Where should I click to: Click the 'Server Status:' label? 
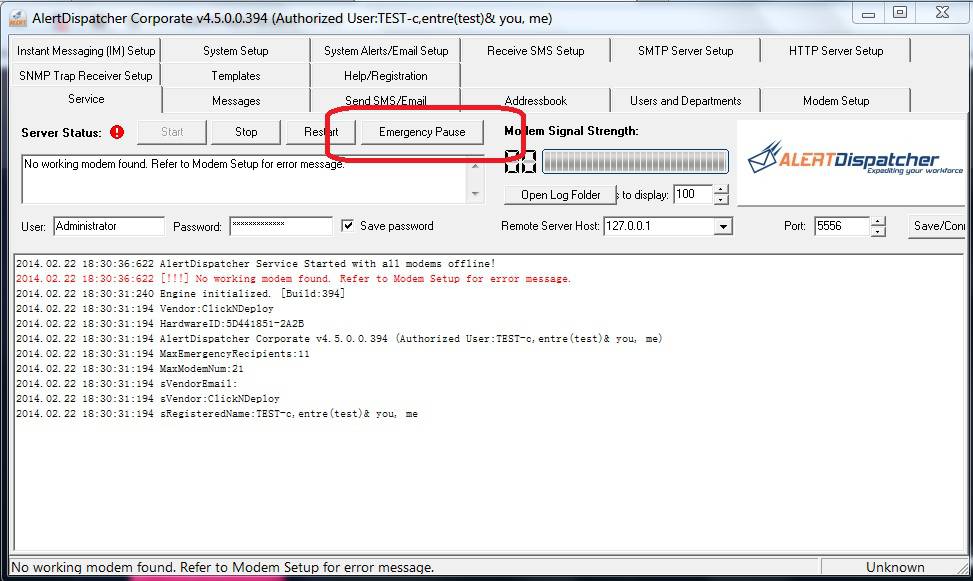61,132
